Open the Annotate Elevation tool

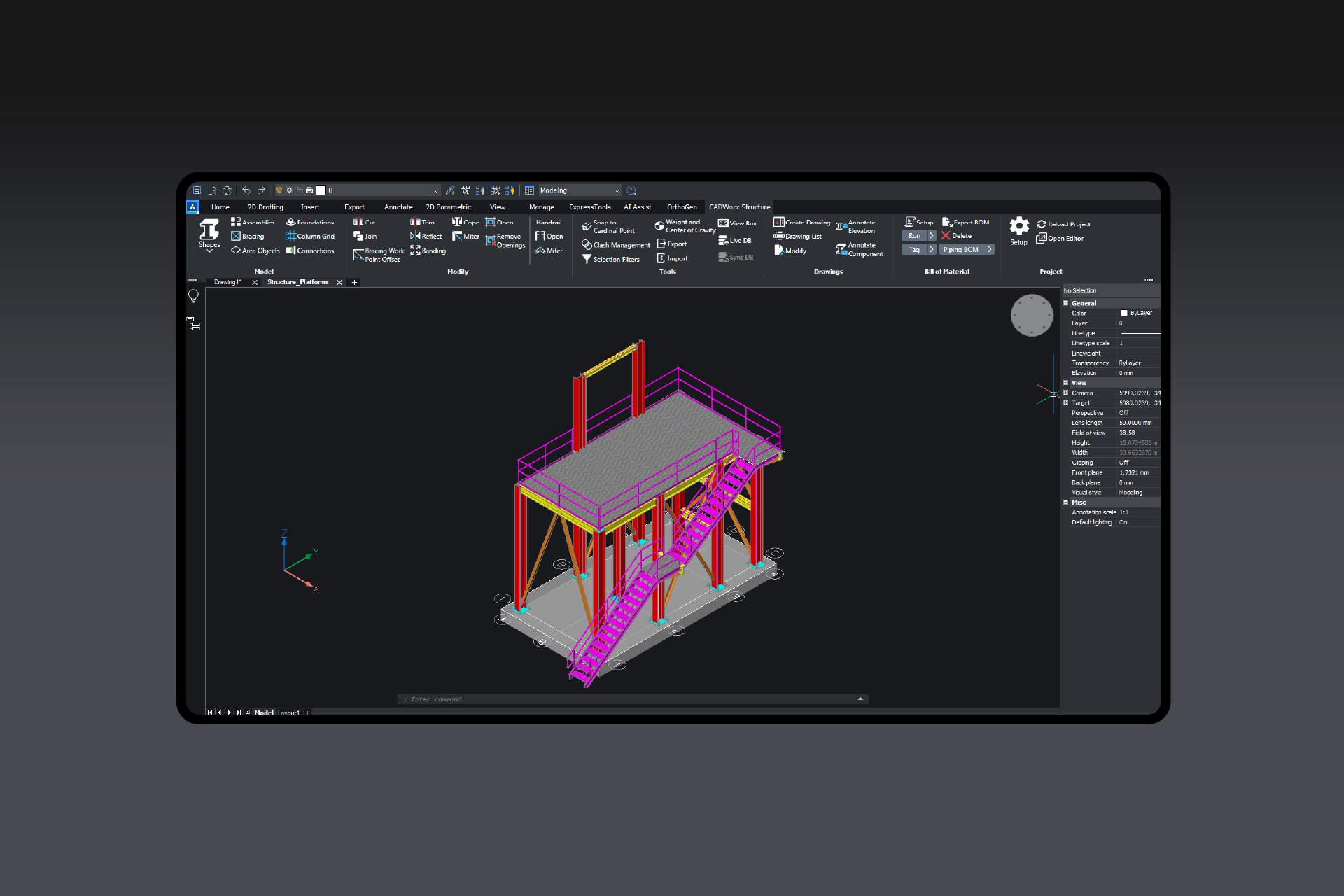pyautogui.click(x=860, y=227)
